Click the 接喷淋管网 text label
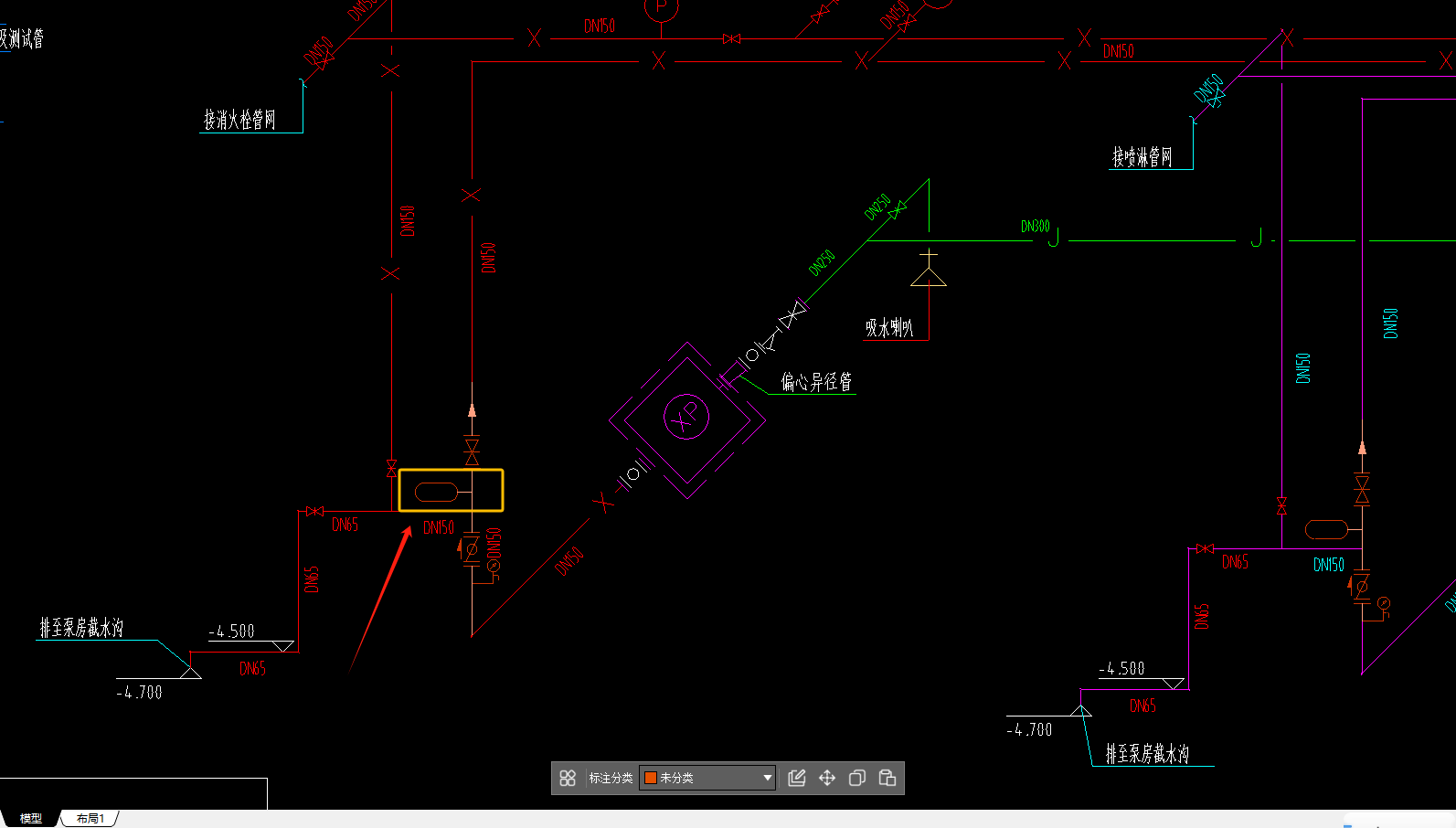The height and width of the screenshot is (828, 1456). pyautogui.click(x=1142, y=157)
